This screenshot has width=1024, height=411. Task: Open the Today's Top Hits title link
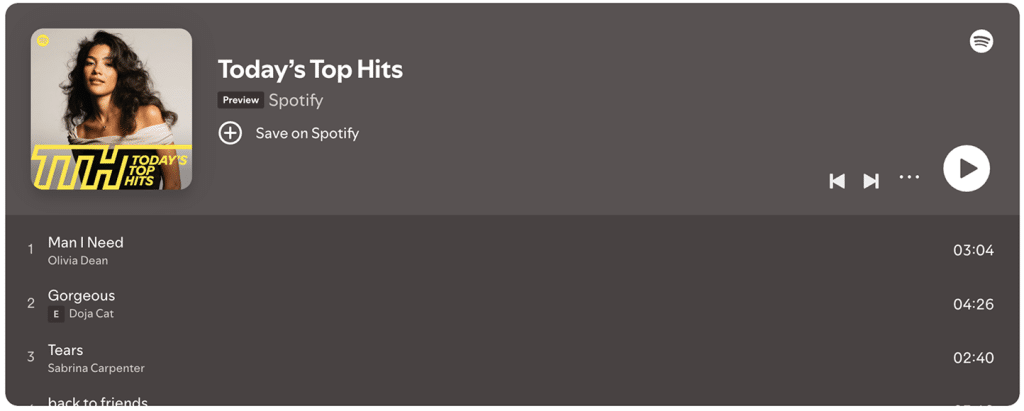[x=310, y=69]
